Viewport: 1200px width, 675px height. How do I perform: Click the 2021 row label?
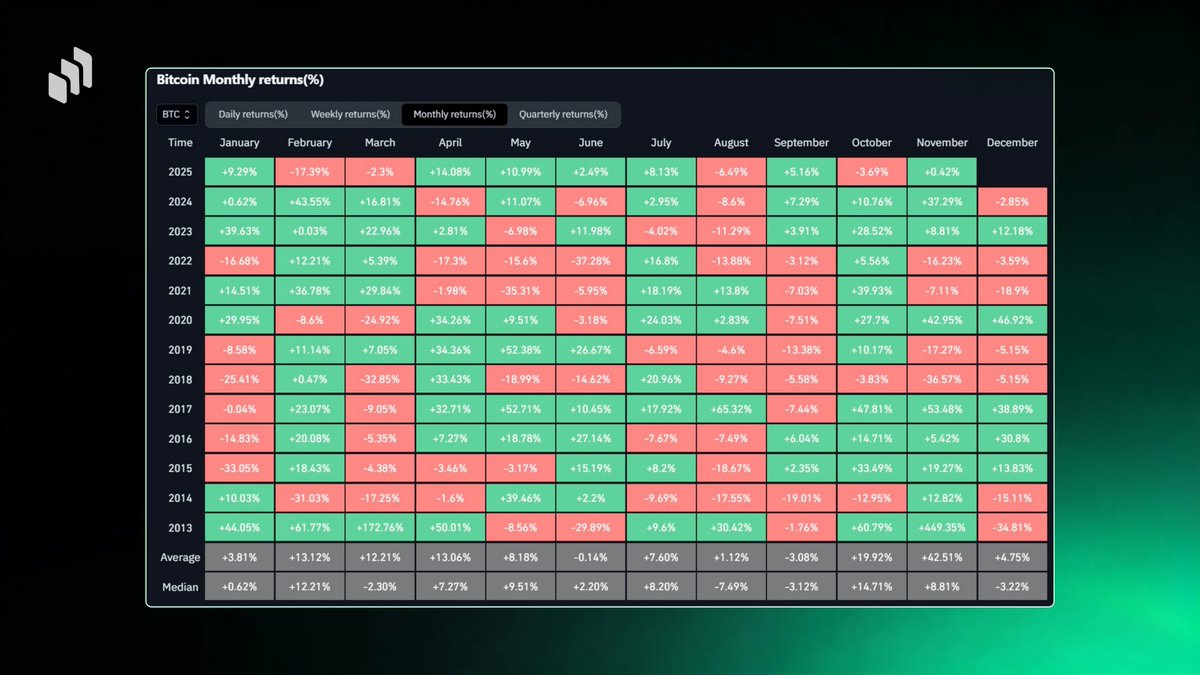click(x=180, y=289)
